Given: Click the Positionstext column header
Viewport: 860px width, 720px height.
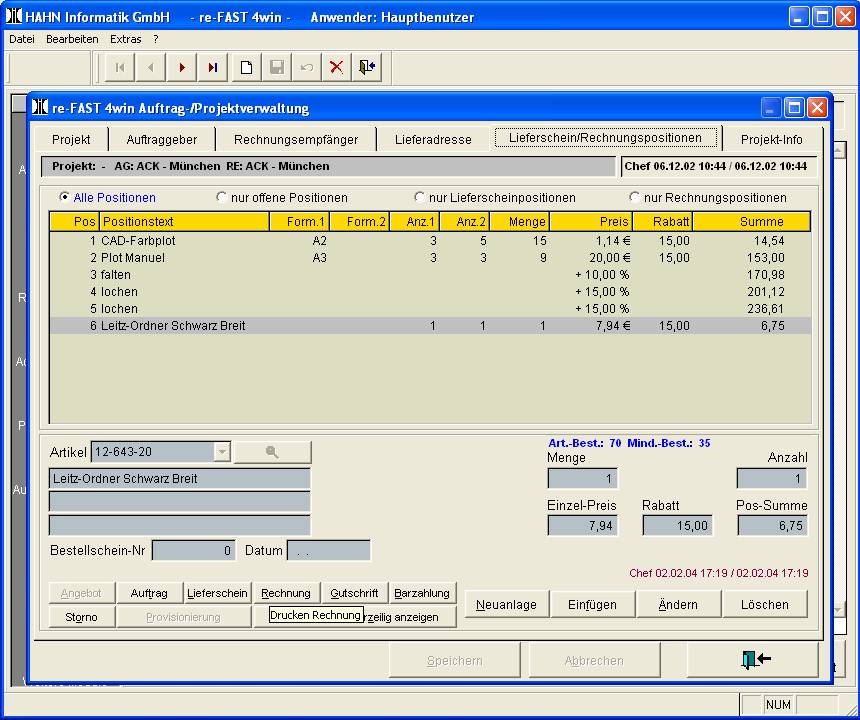Looking at the screenshot, I should [x=184, y=222].
